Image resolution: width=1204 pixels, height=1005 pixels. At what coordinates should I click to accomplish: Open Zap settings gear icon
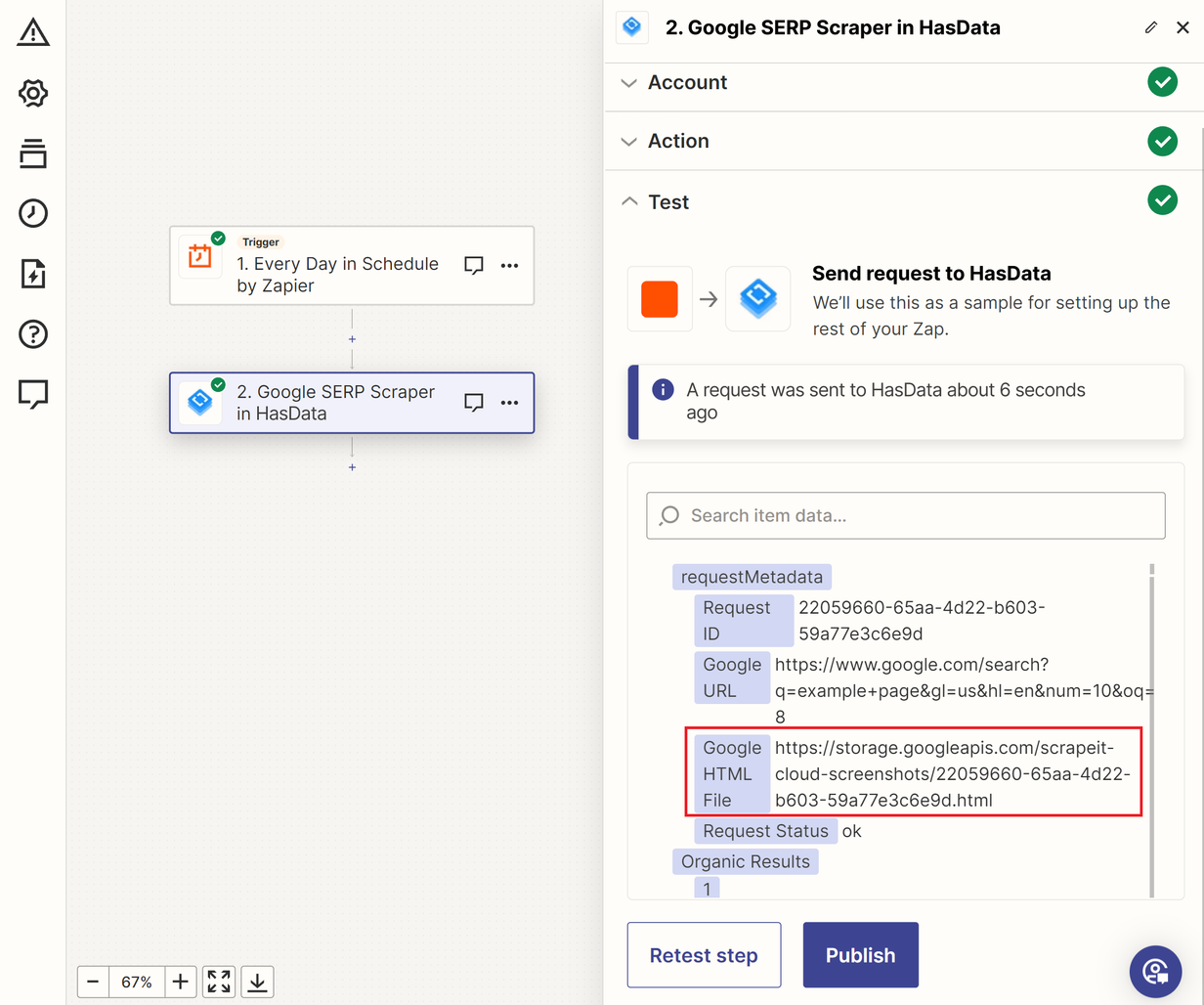[x=33, y=94]
